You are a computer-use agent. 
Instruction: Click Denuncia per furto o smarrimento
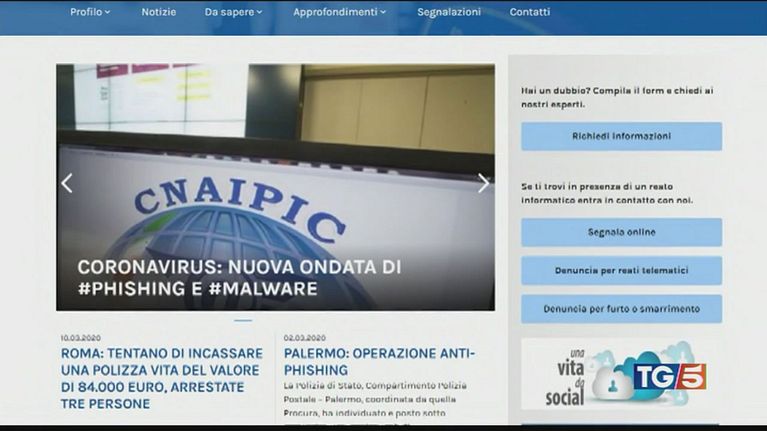coord(621,308)
